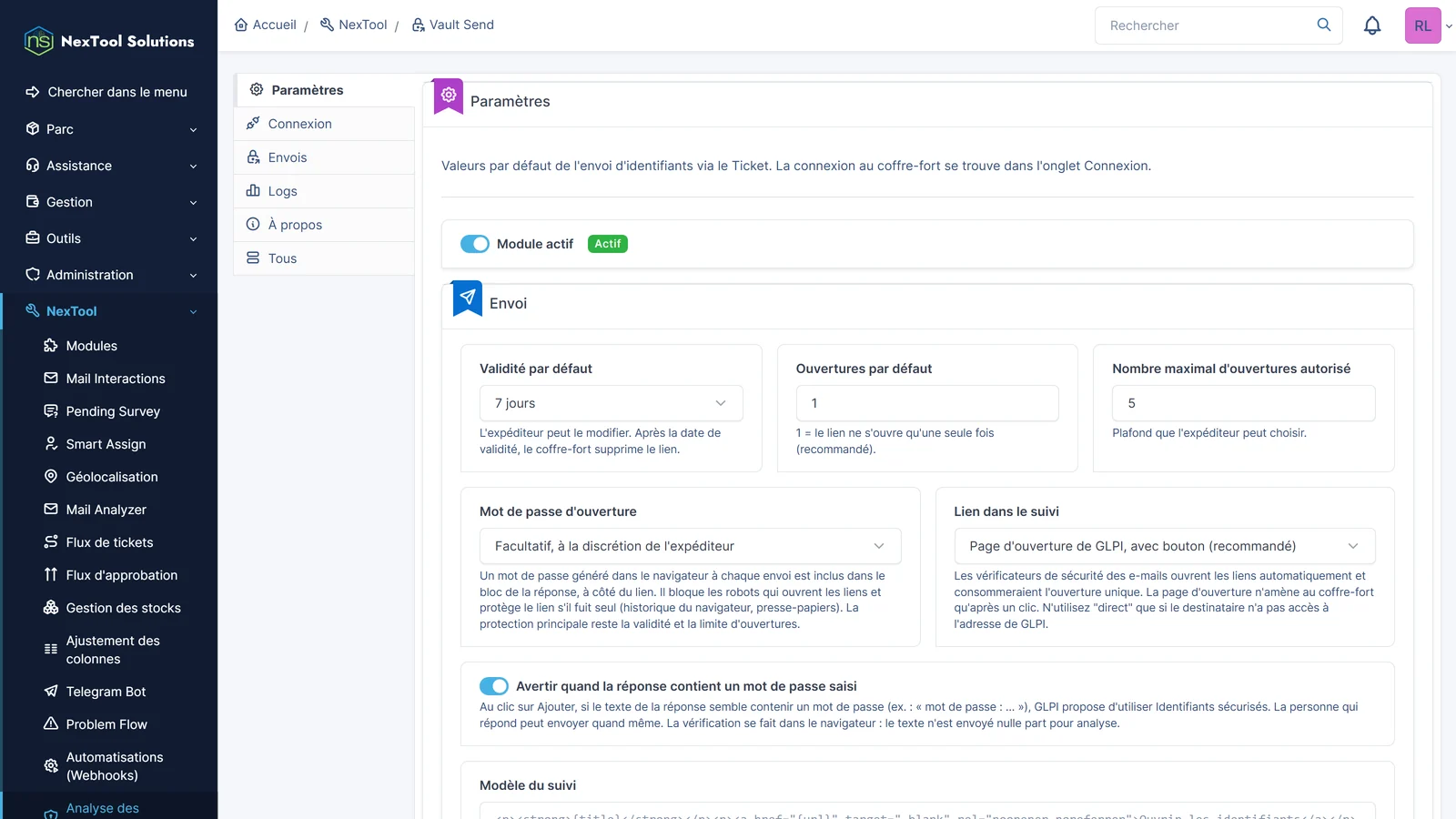Click the purple Paramètres gear badge

448,96
